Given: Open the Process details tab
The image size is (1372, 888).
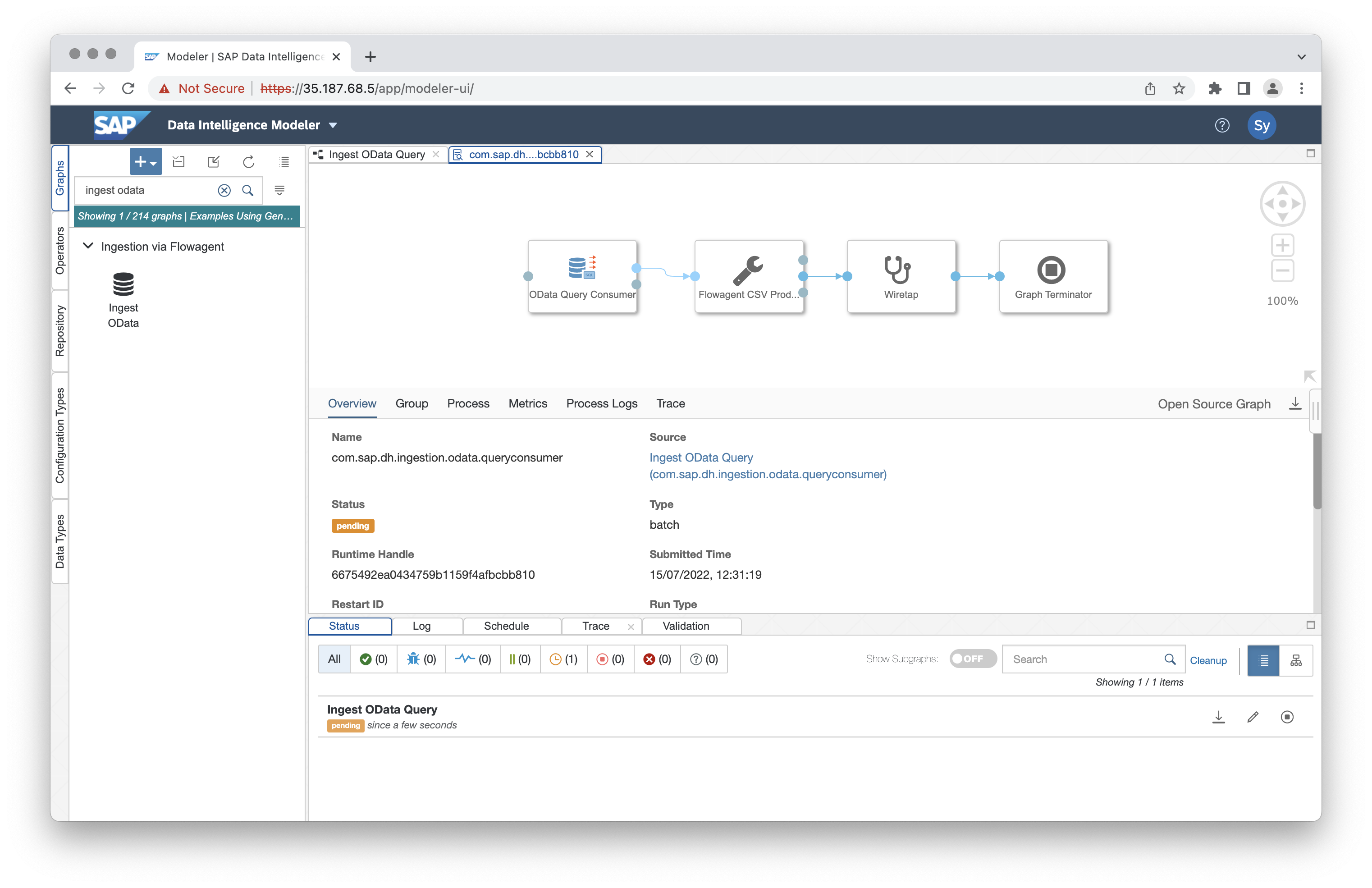Looking at the screenshot, I should coord(468,403).
